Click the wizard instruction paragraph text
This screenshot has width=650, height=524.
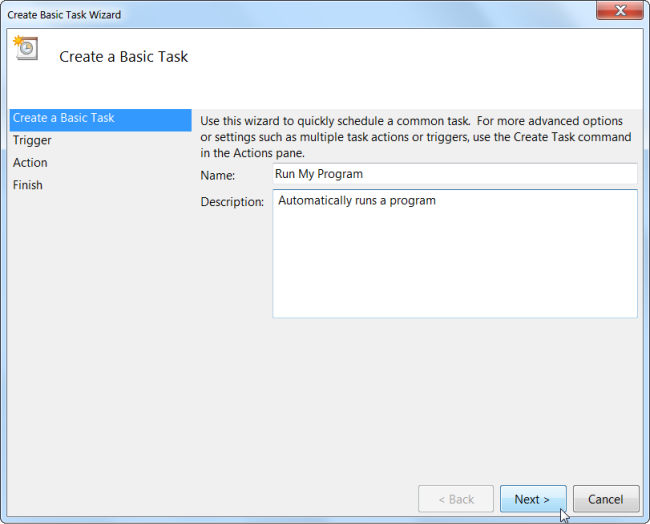[415, 136]
